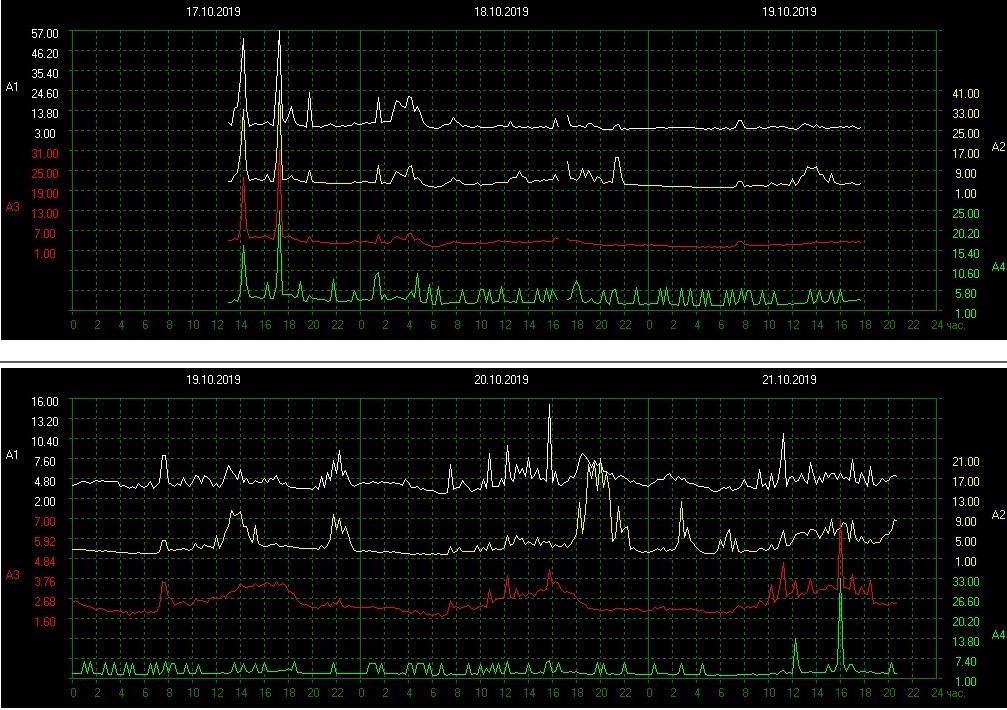
Task: Select the red A3 label in lower chart
Action: (x=12, y=575)
